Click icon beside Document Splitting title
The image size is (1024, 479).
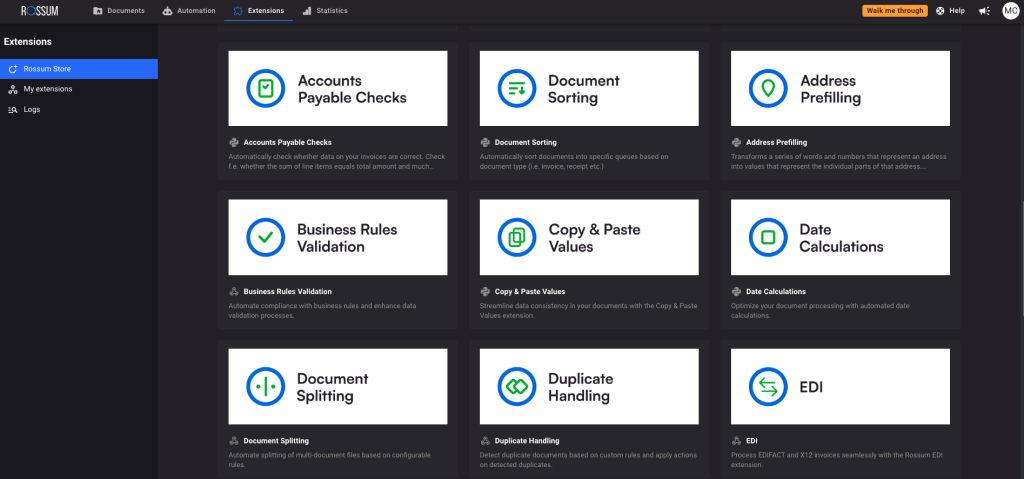click(x=234, y=440)
